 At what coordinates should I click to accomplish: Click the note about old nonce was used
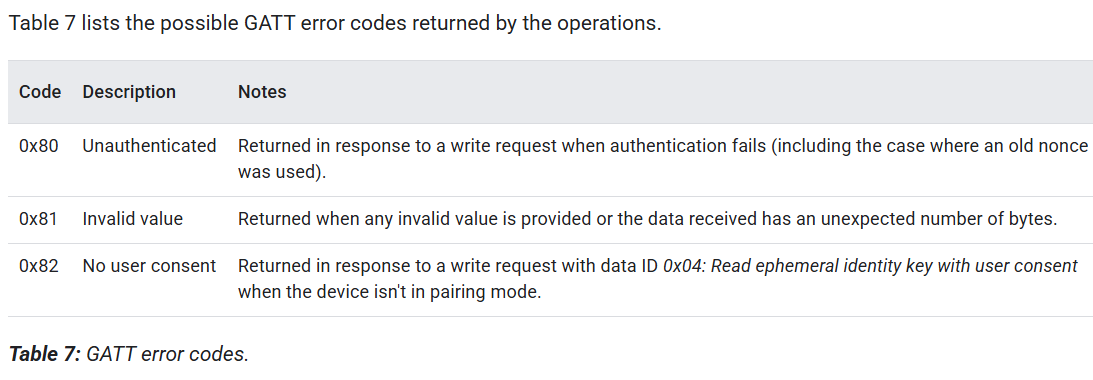click(662, 159)
